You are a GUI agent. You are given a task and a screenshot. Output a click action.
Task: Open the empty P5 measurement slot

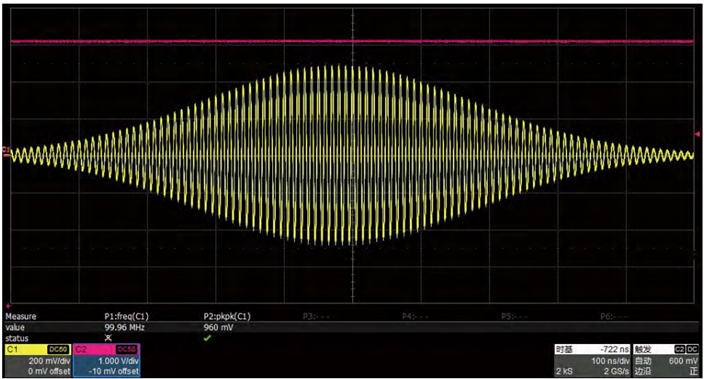(515, 317)
